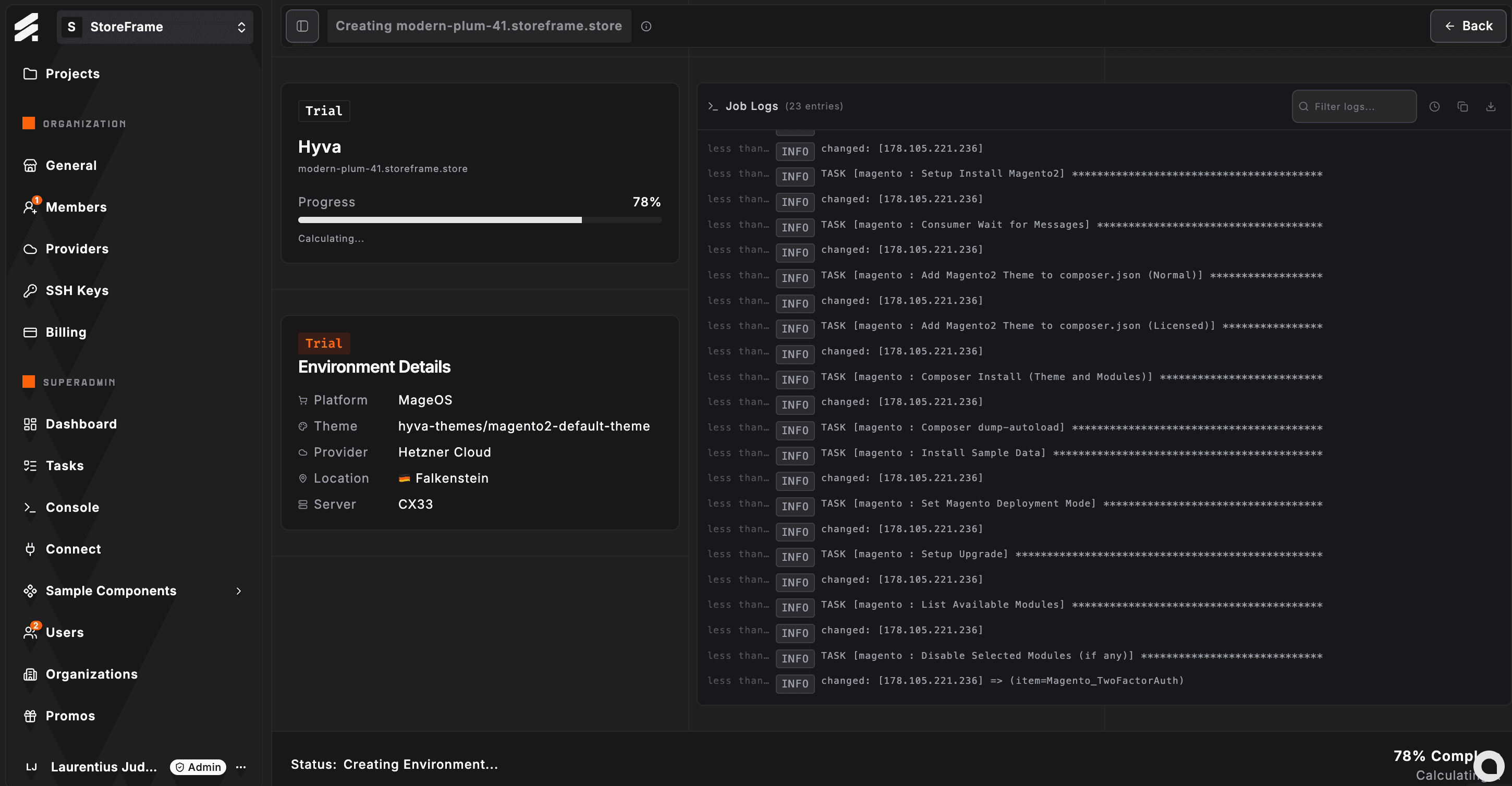Click the Billing card icon
This screenshot has width=1512, height=786.
(30, 333)
